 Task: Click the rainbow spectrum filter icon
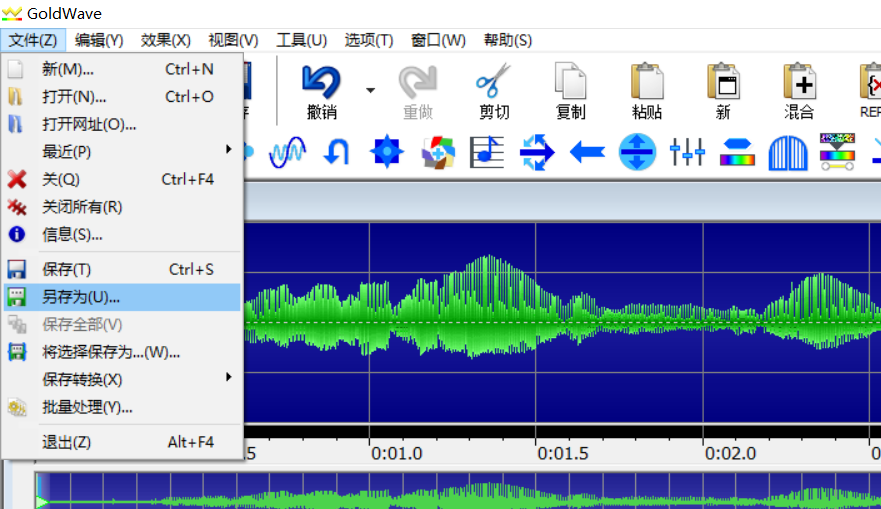coord(737,152)
